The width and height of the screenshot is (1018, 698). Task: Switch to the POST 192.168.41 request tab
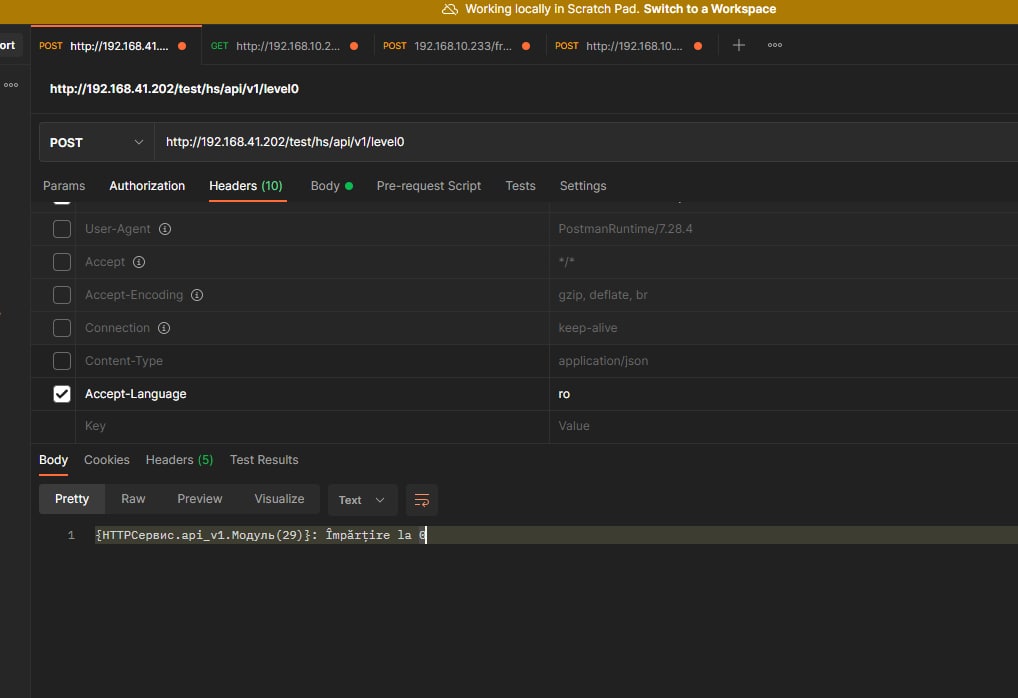[116, 45]
